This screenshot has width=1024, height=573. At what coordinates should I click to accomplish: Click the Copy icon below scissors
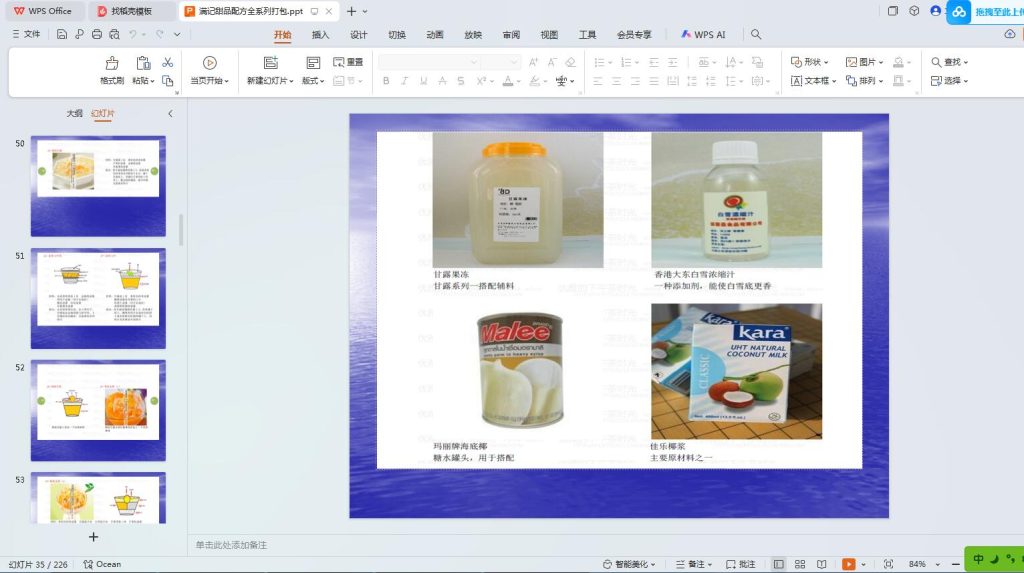point(168,81)
